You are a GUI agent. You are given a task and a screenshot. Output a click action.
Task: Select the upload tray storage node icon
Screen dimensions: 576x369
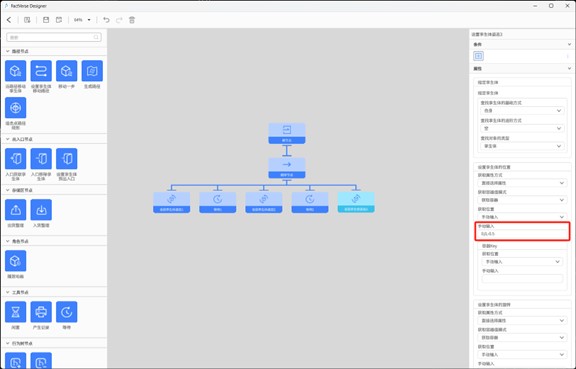(x=15, y=210)
